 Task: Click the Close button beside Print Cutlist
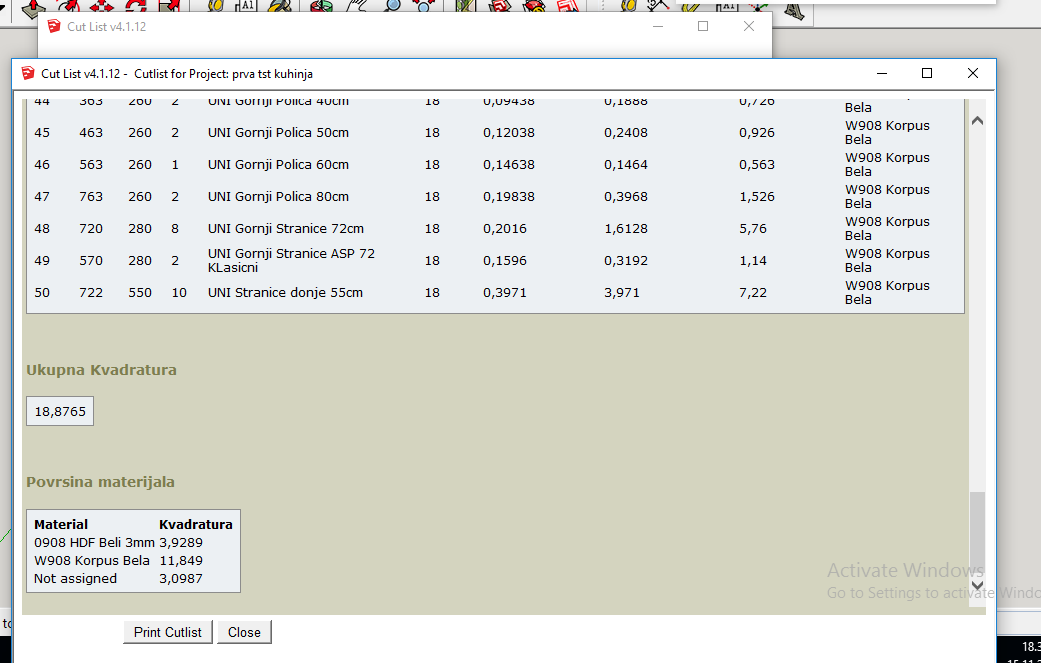(244, 632)
